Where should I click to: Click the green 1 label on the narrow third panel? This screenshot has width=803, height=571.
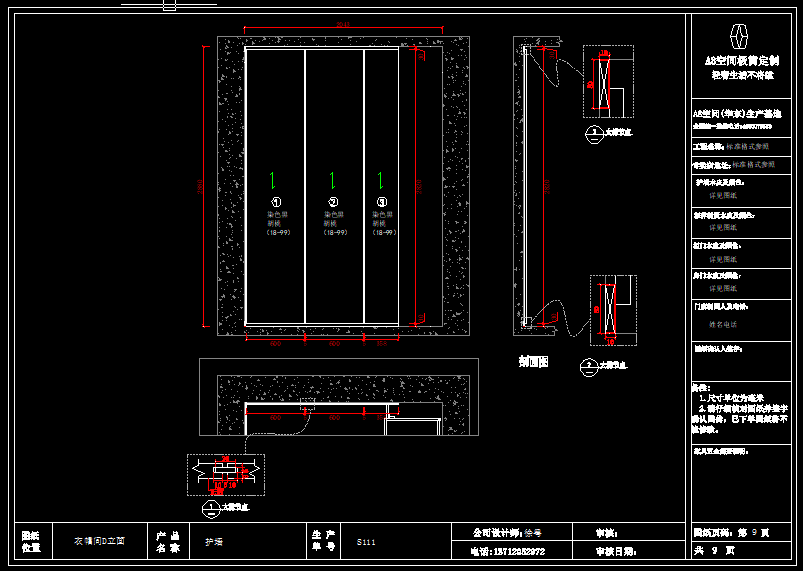(x=380, y=180)
